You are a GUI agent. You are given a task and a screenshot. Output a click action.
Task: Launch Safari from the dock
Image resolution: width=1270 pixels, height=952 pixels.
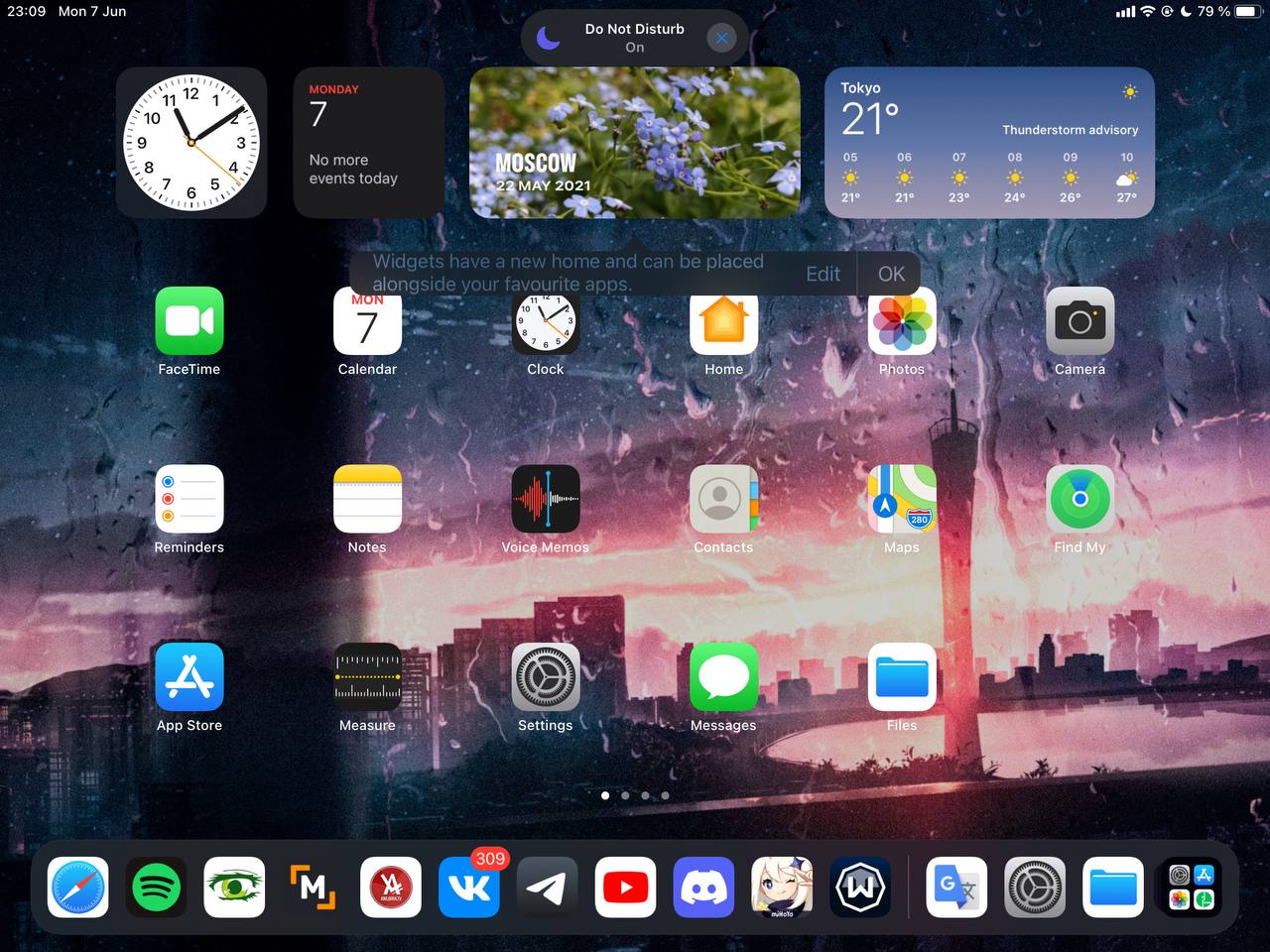tap(77, 888)
